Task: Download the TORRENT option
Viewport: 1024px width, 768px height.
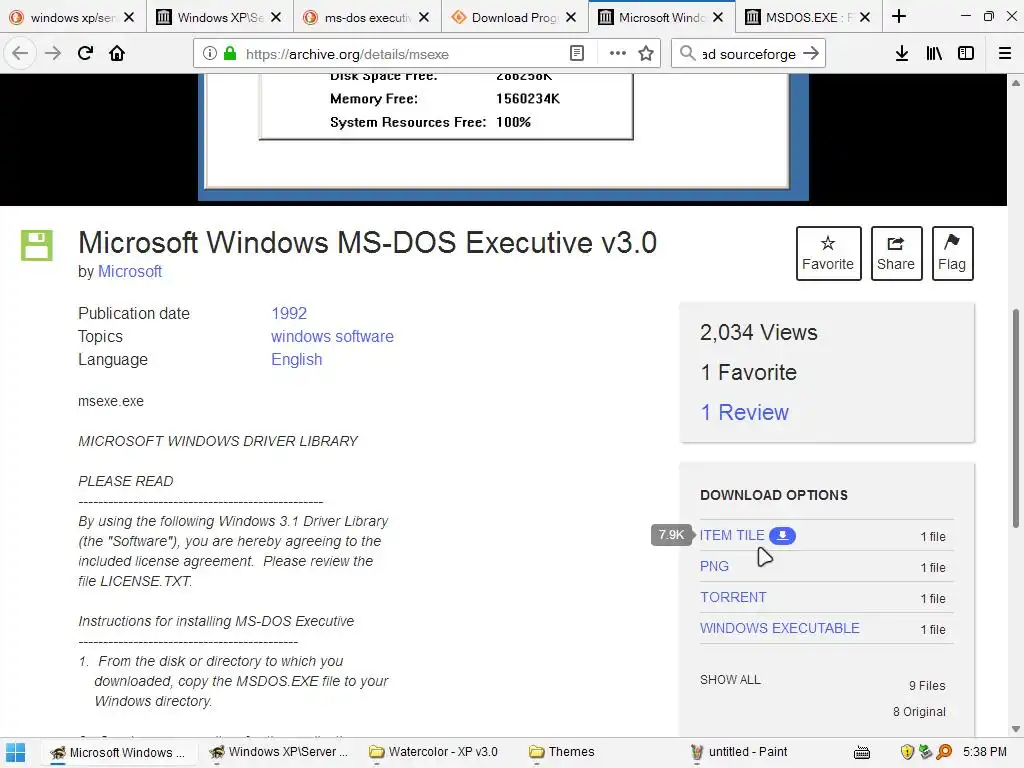Action: pyautogui.click(x=733, y=598)
